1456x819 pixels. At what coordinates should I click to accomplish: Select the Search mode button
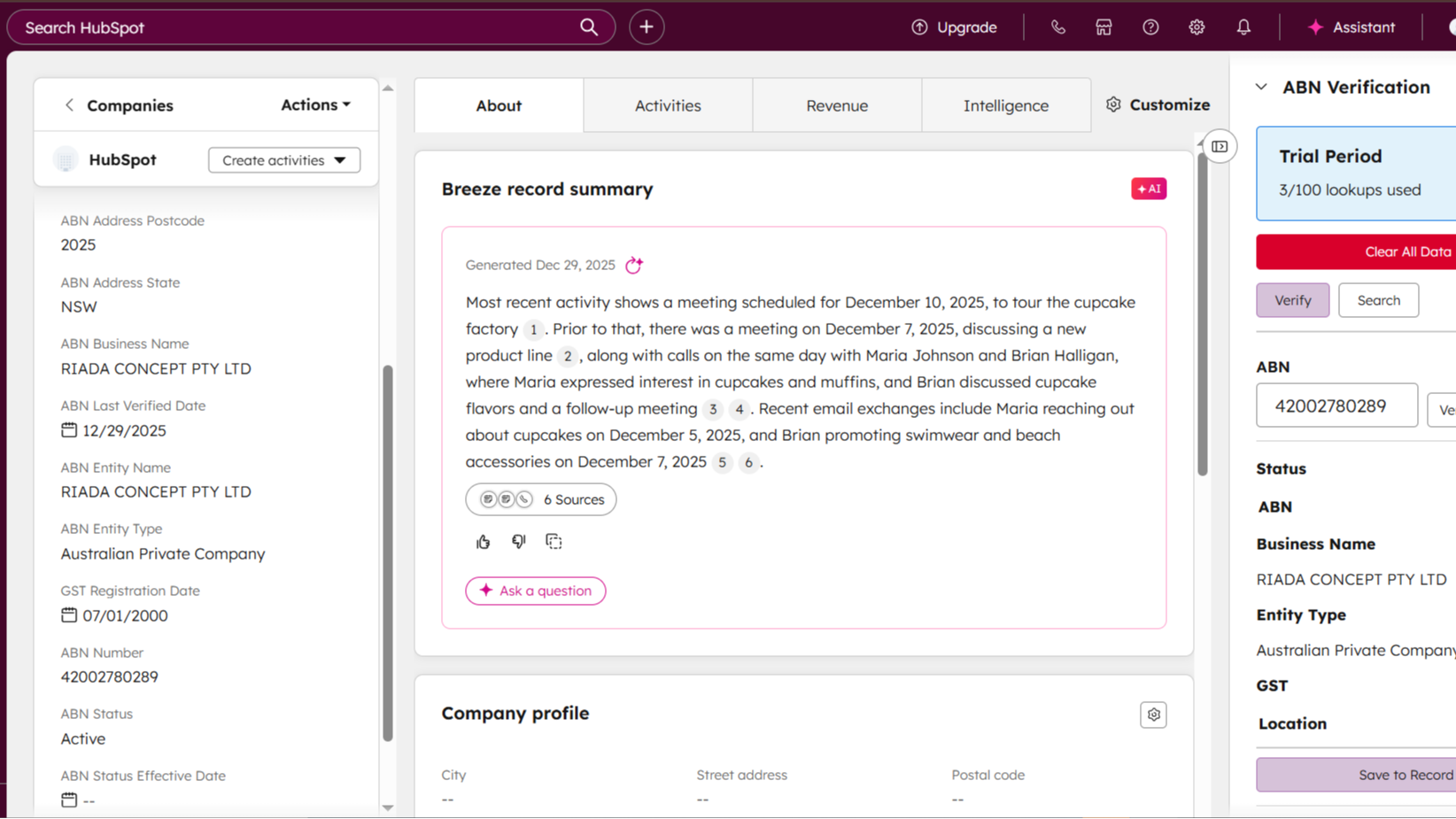[1378, 300]
